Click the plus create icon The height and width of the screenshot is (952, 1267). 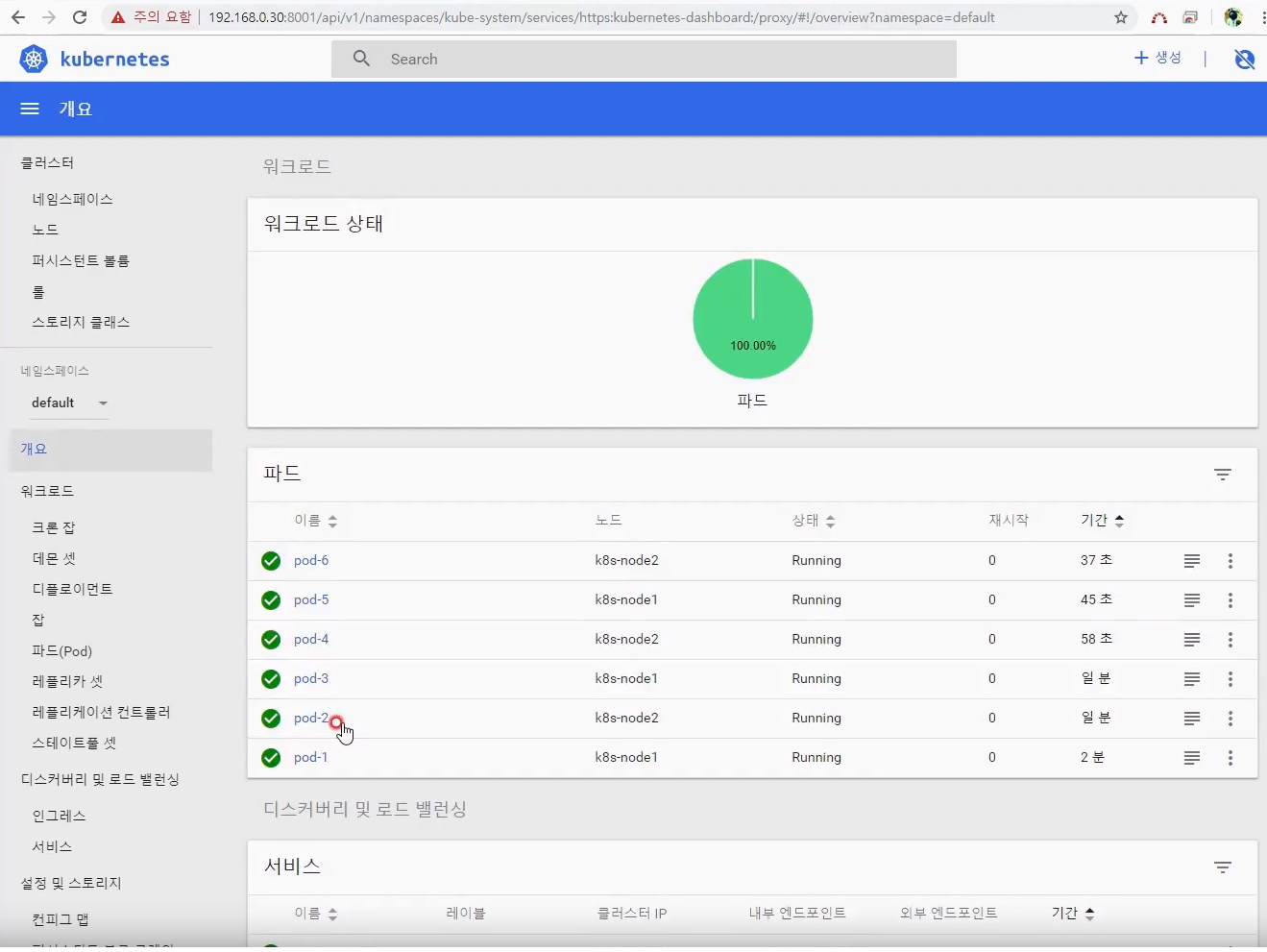click(x=1141, y=58)
